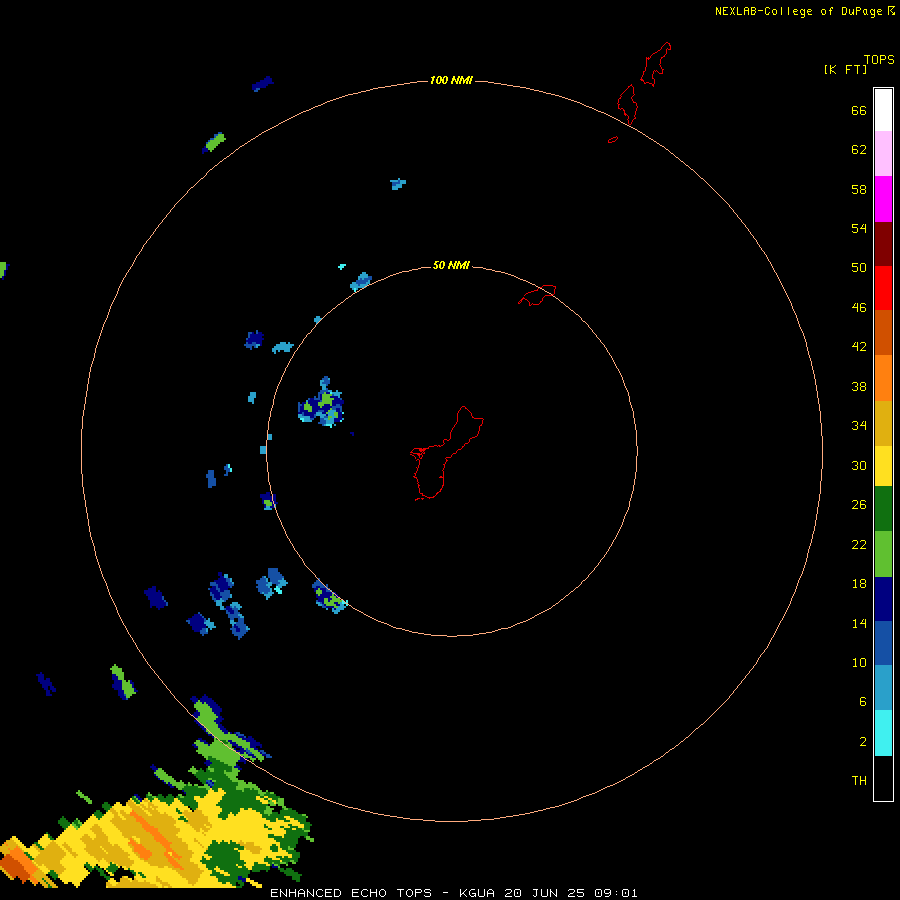Click the legend value 26
900x900 pixels.
[859, 505]
